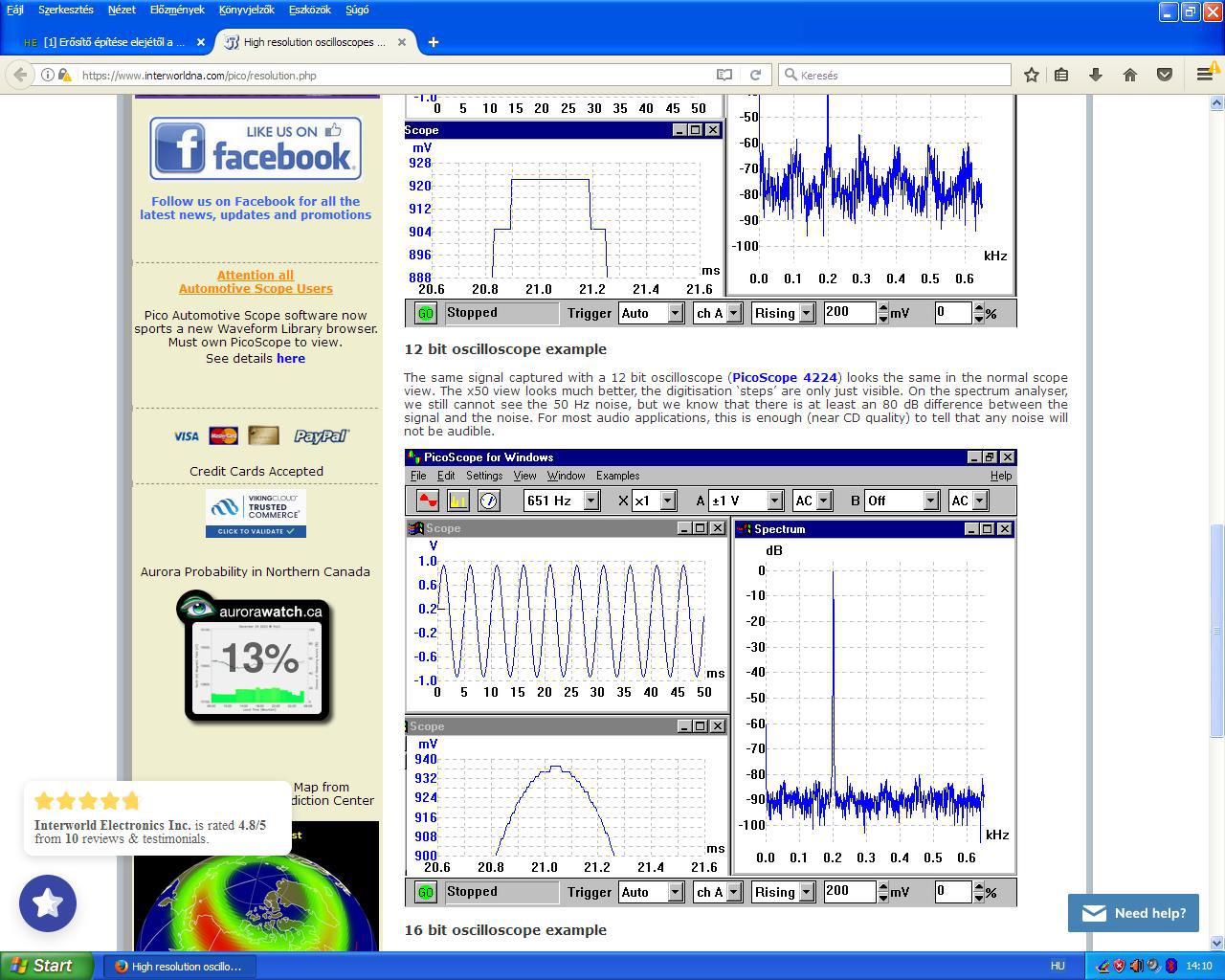This screenshot has width=1225, height=980.
Task: Open the Firefox hamburger menu
Action: pos(1204,75)
